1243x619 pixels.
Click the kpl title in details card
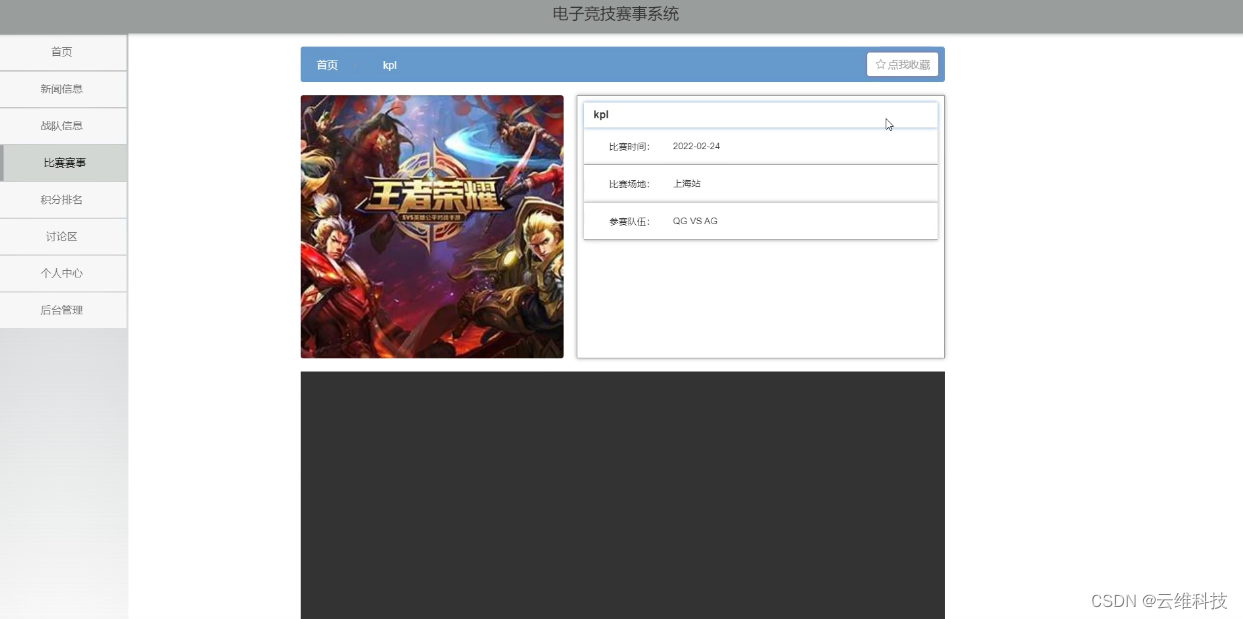point(601,115)
